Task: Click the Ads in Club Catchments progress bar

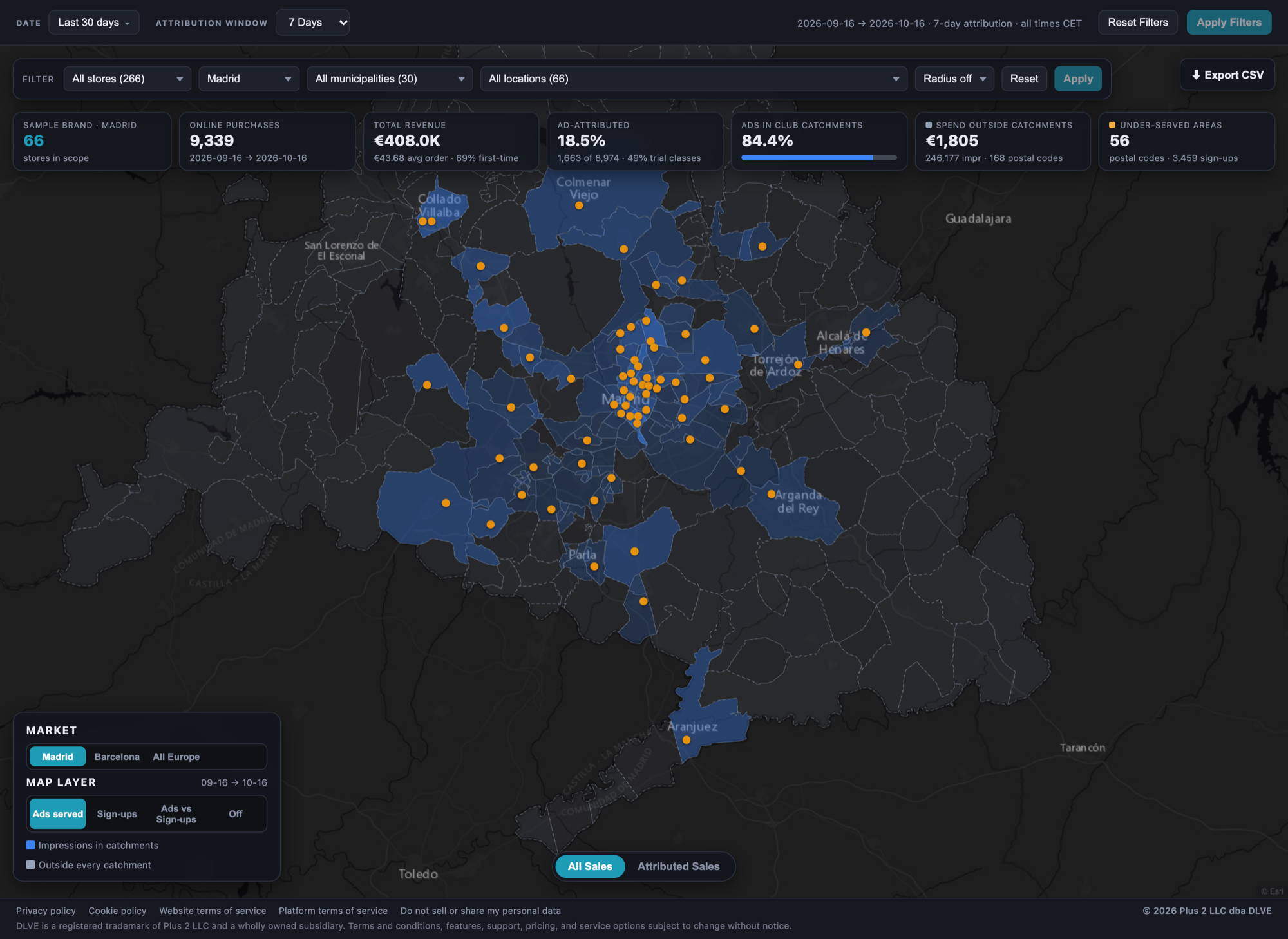Action: [819, 157]
